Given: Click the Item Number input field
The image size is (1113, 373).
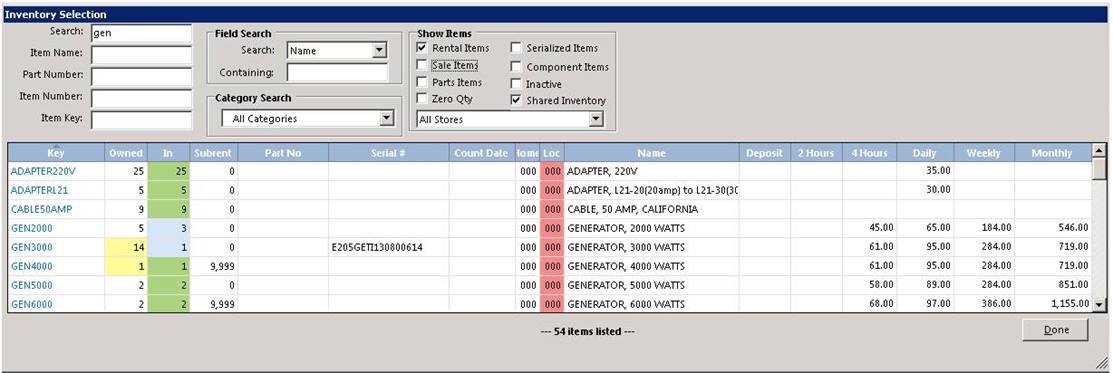Looking at the screenshot, I should (x=141, y=98).
